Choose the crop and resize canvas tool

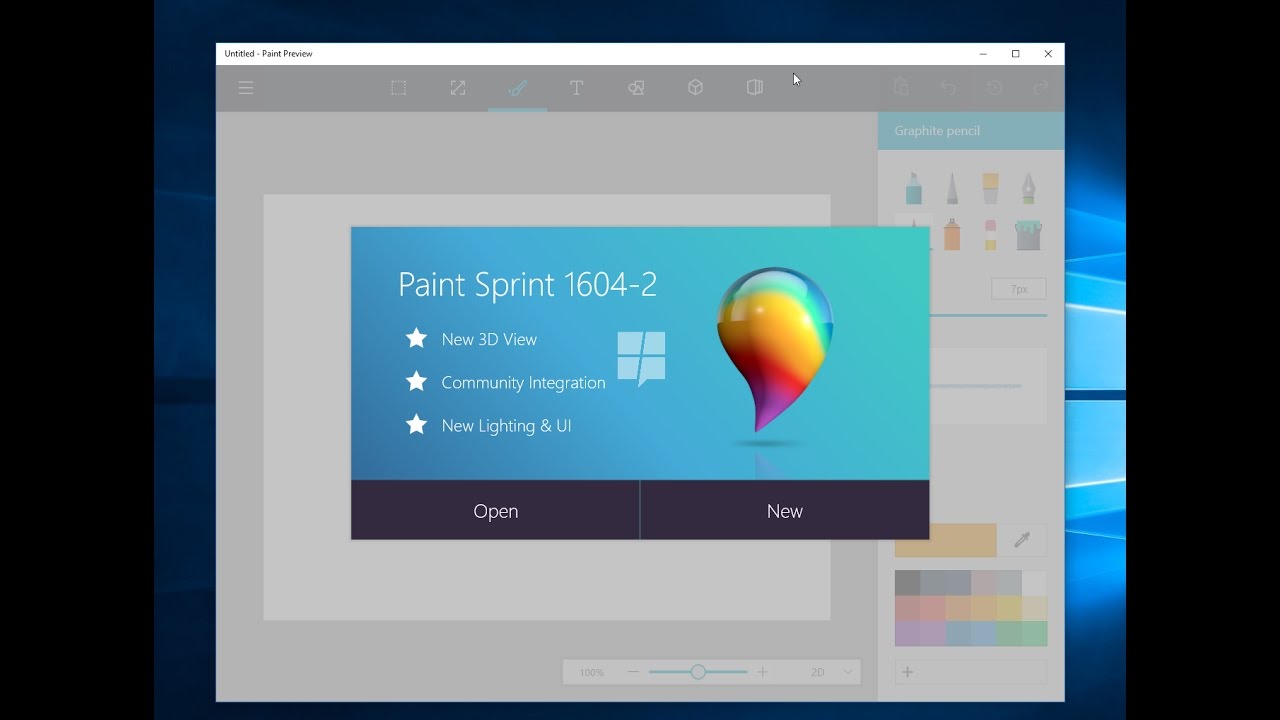click(458, 88)
